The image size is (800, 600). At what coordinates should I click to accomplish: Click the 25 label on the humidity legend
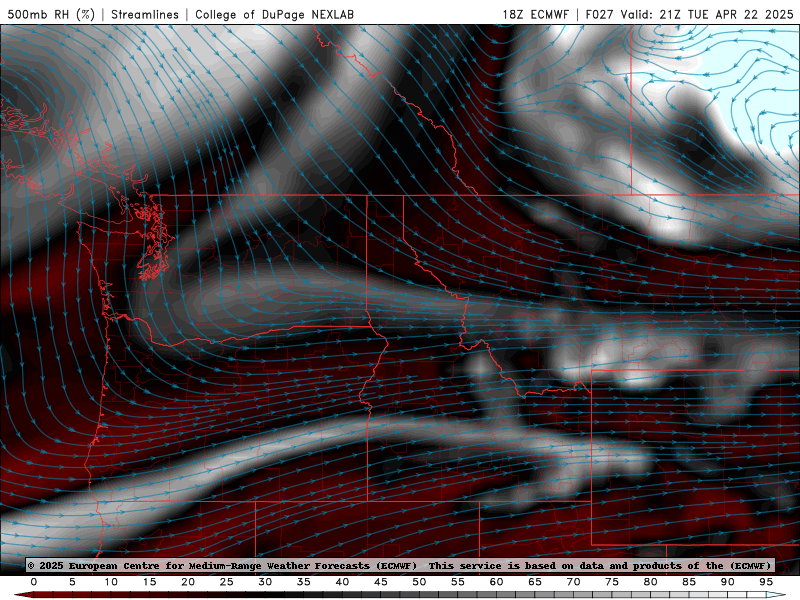[x=227, y=582]
